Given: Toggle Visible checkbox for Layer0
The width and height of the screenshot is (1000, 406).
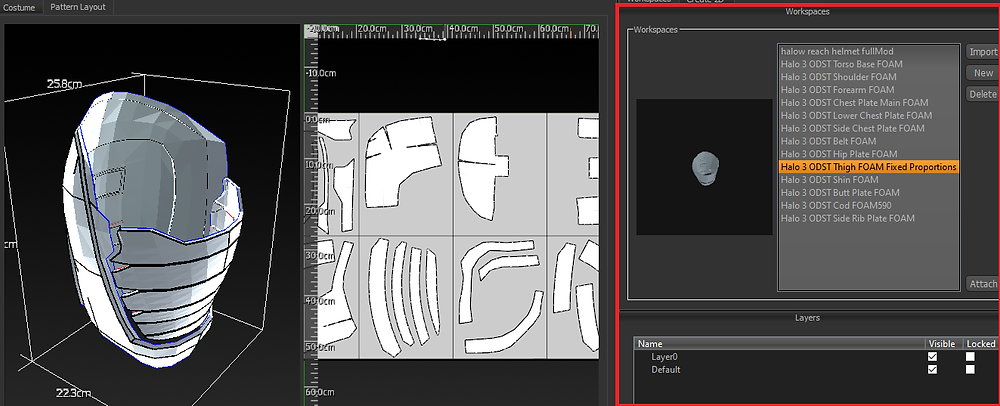Looking at the screenshot, I should click(x=932, y=357).
